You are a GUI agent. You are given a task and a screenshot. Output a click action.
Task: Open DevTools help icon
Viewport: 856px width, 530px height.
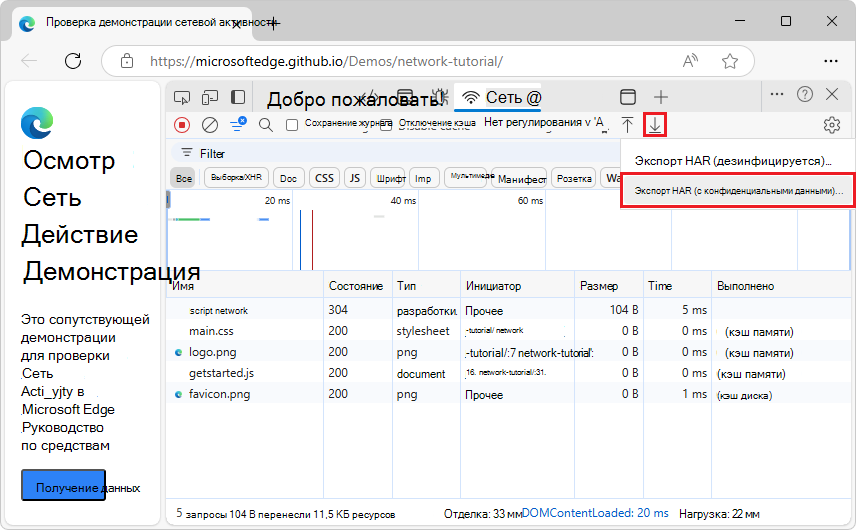click(805, 94)
